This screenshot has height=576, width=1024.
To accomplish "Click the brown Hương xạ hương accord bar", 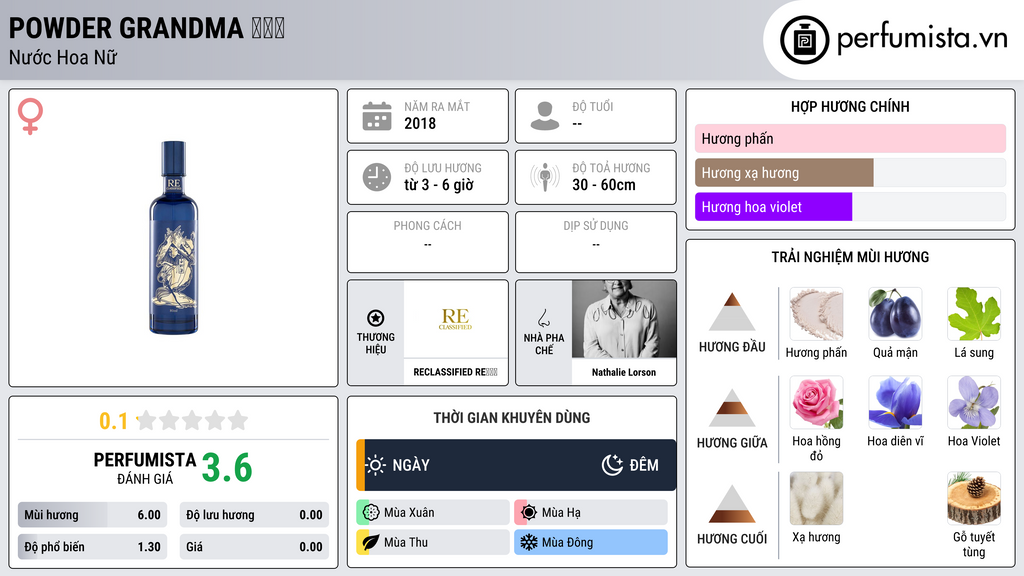I will (x=784, y=172).
